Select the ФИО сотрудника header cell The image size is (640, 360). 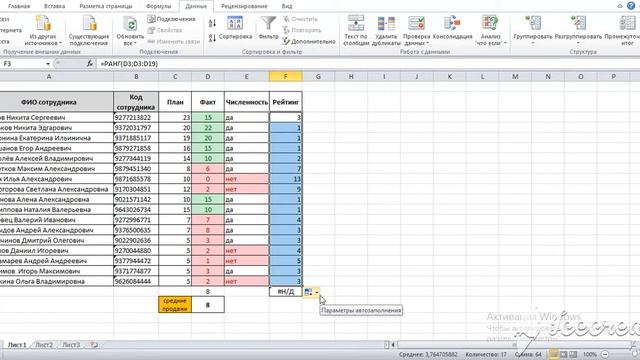click(56, 102)
